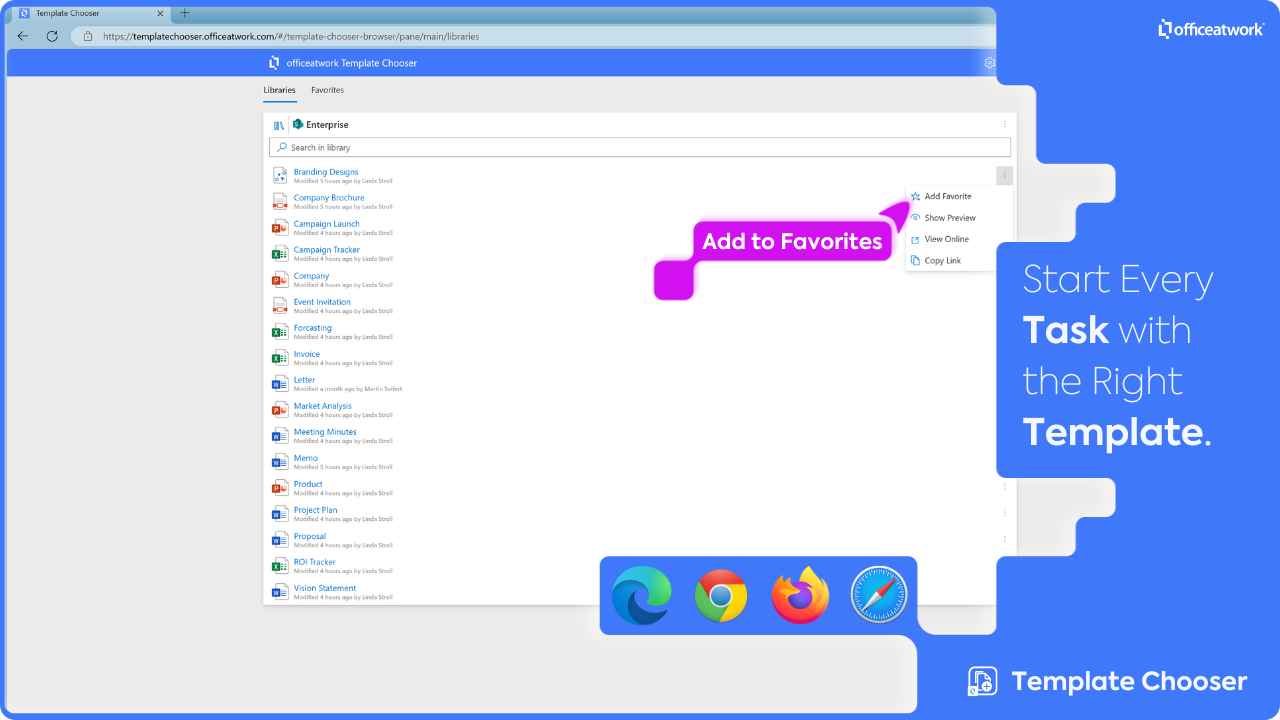Open the three-dot menu for Product
The width and height of the screenshot is (1280, 720).
click(1005, 487)
